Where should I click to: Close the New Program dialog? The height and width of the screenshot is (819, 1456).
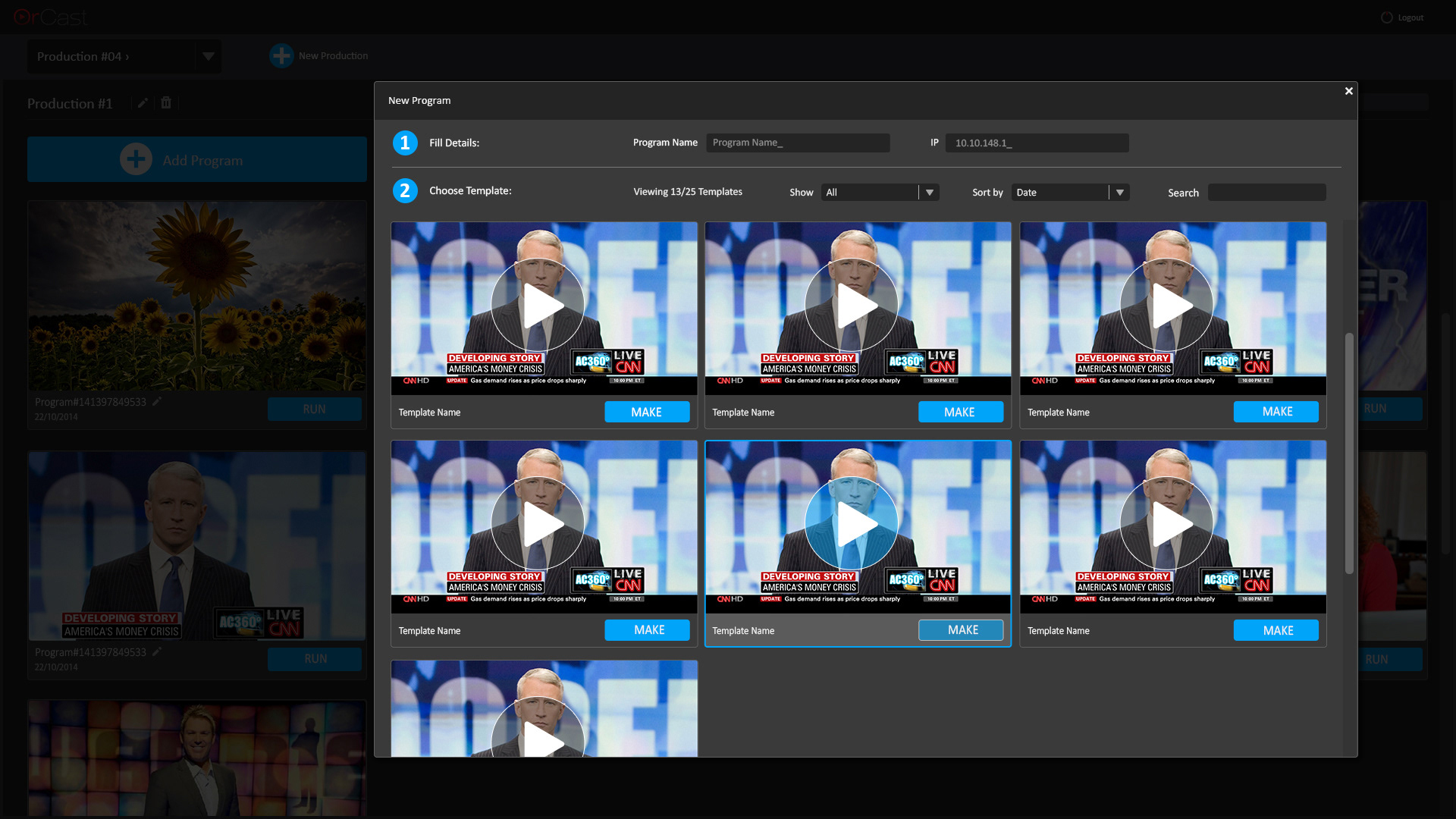(1348, 91)
